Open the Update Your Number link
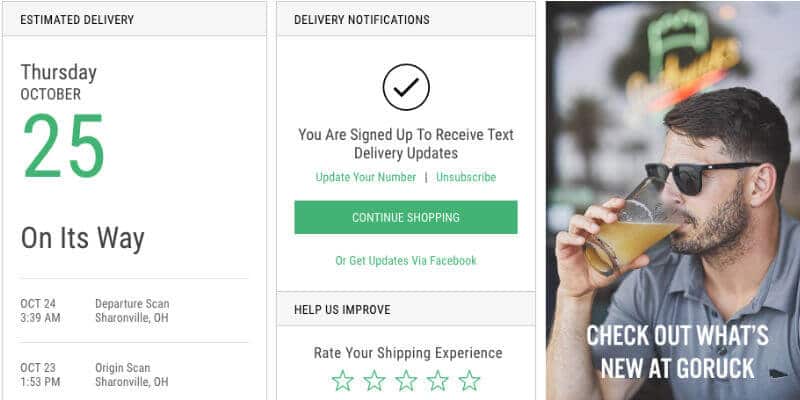Image resolution: width=800 pixels, height=400 pixels. (366, 177)
